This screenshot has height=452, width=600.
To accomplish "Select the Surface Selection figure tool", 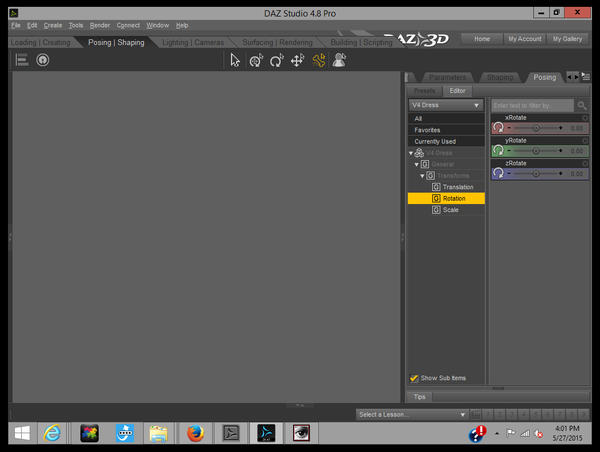I will pyautogui.click(x=339, y=60).
